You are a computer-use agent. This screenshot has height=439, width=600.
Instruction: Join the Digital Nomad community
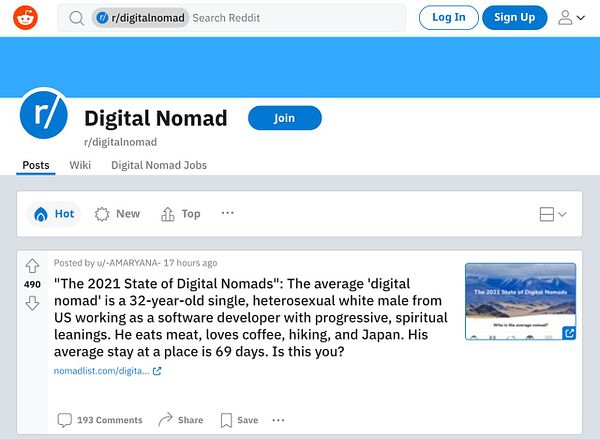coord(285,118)
